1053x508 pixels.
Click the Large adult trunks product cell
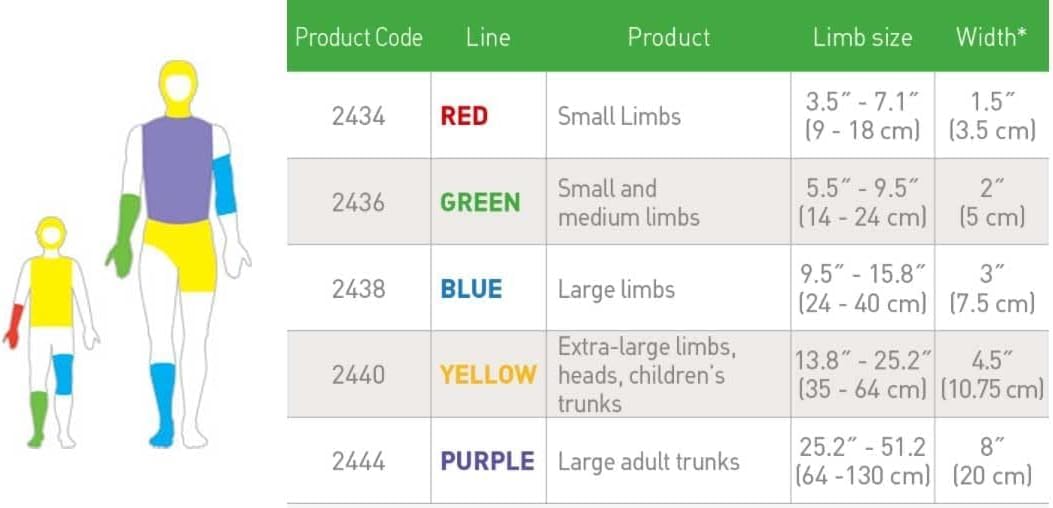click(648, 461)
